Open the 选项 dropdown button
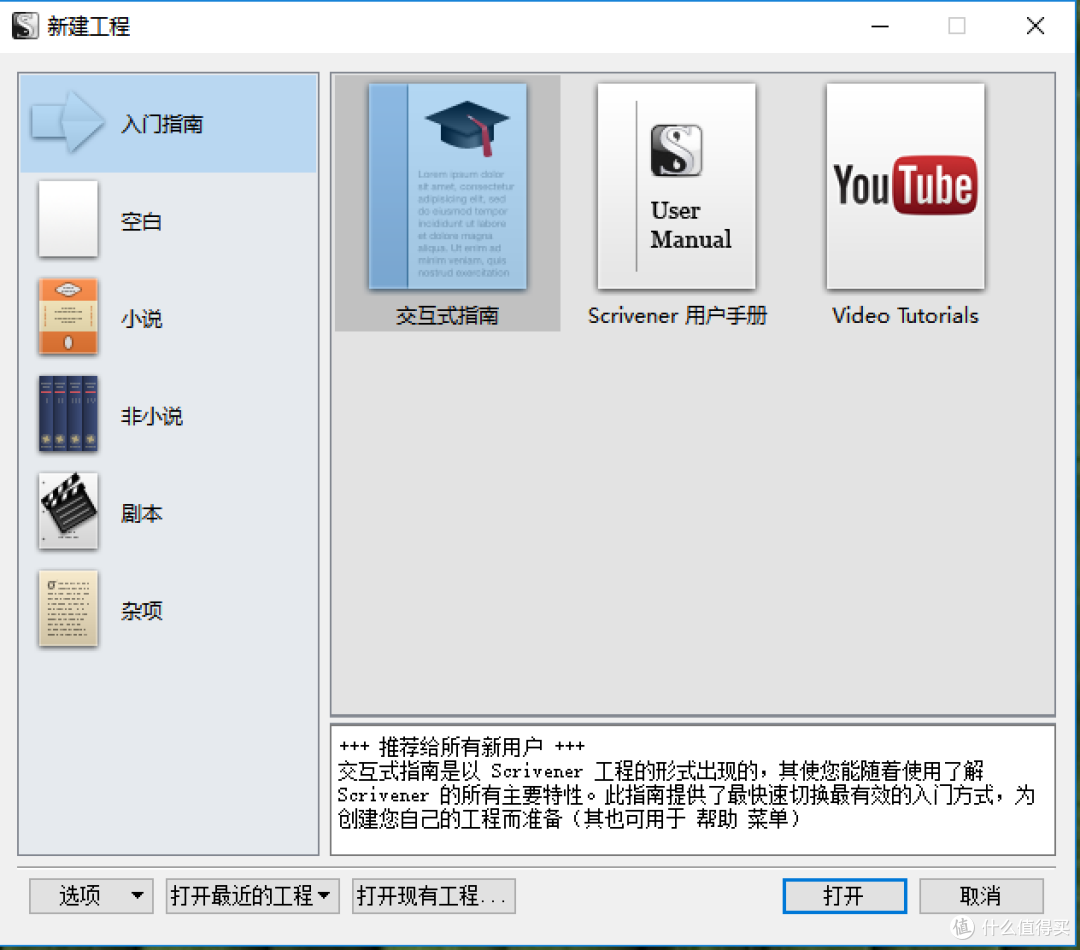The height and width of the screenshot is (950, 1080). tap(91, 896)
